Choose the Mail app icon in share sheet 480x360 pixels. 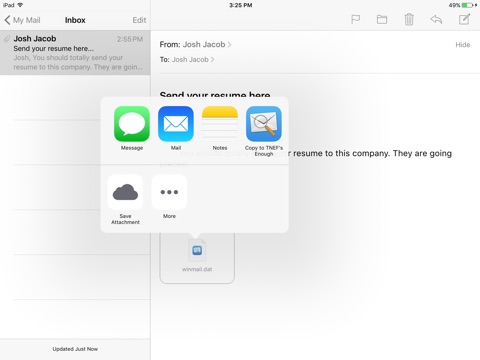coord(176,124)
